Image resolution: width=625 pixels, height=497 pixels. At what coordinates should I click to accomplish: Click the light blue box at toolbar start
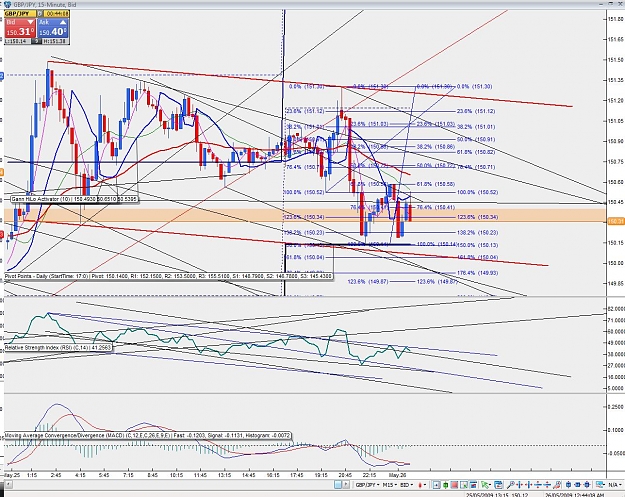click(338, 485)
